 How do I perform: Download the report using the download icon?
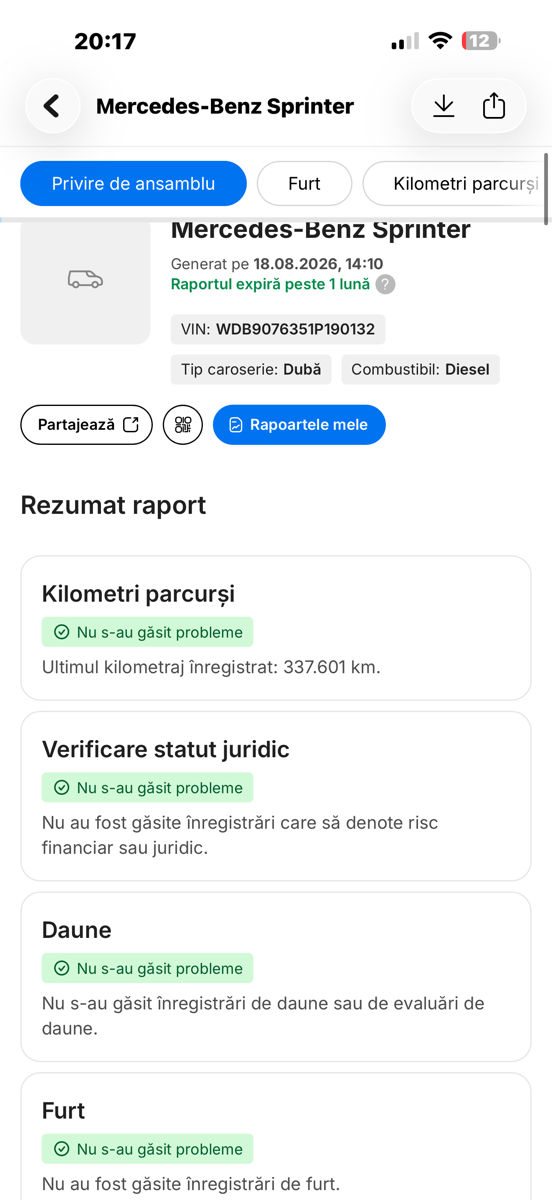[444, 106]
